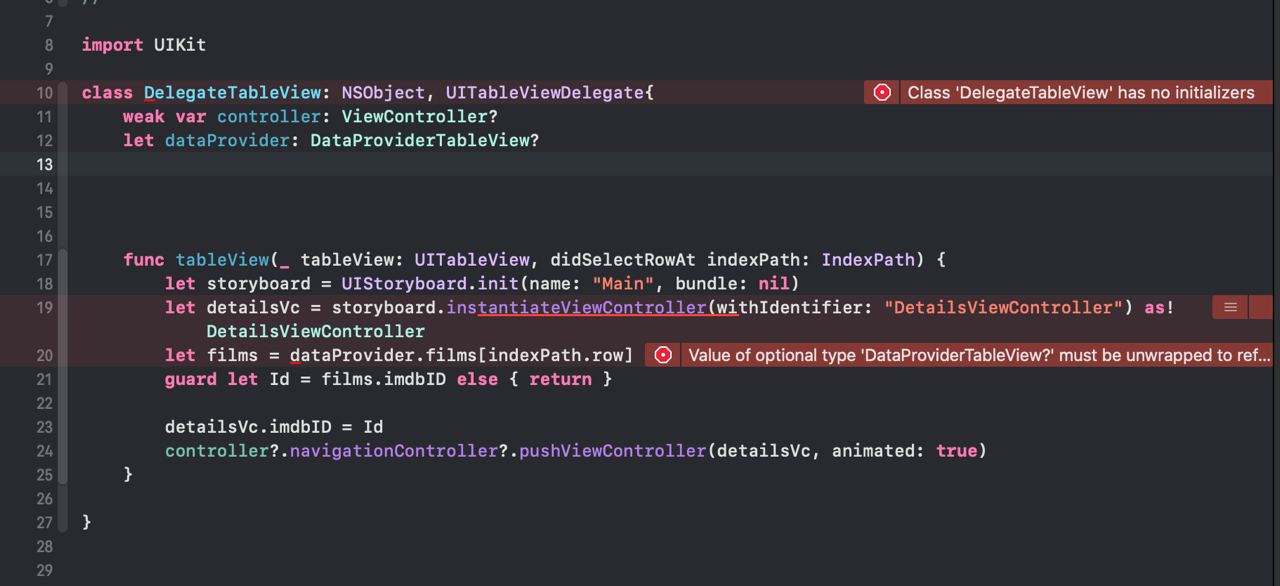This screenshot has height=586, width=1280.
Task: Open the issue list icon on line 19
Action: click(x=1230, y=307)
